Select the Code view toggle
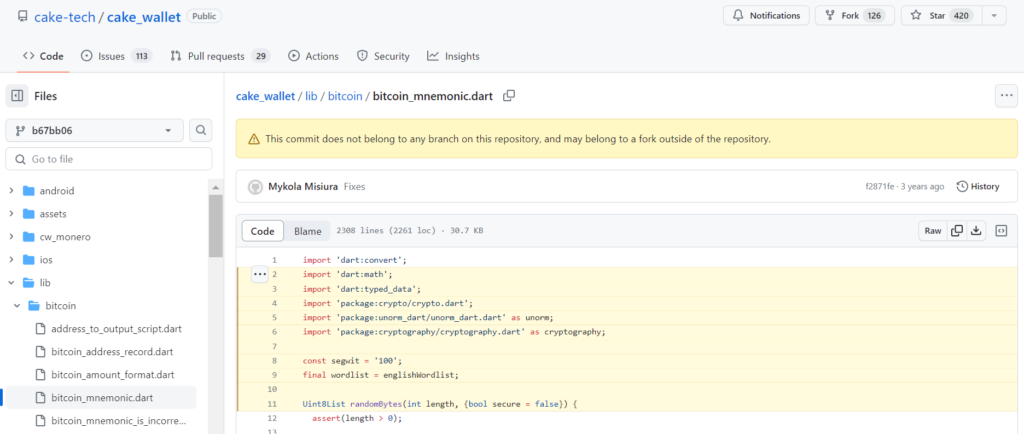This screenshot has width=1024, height=434. [x=263, y=231]
